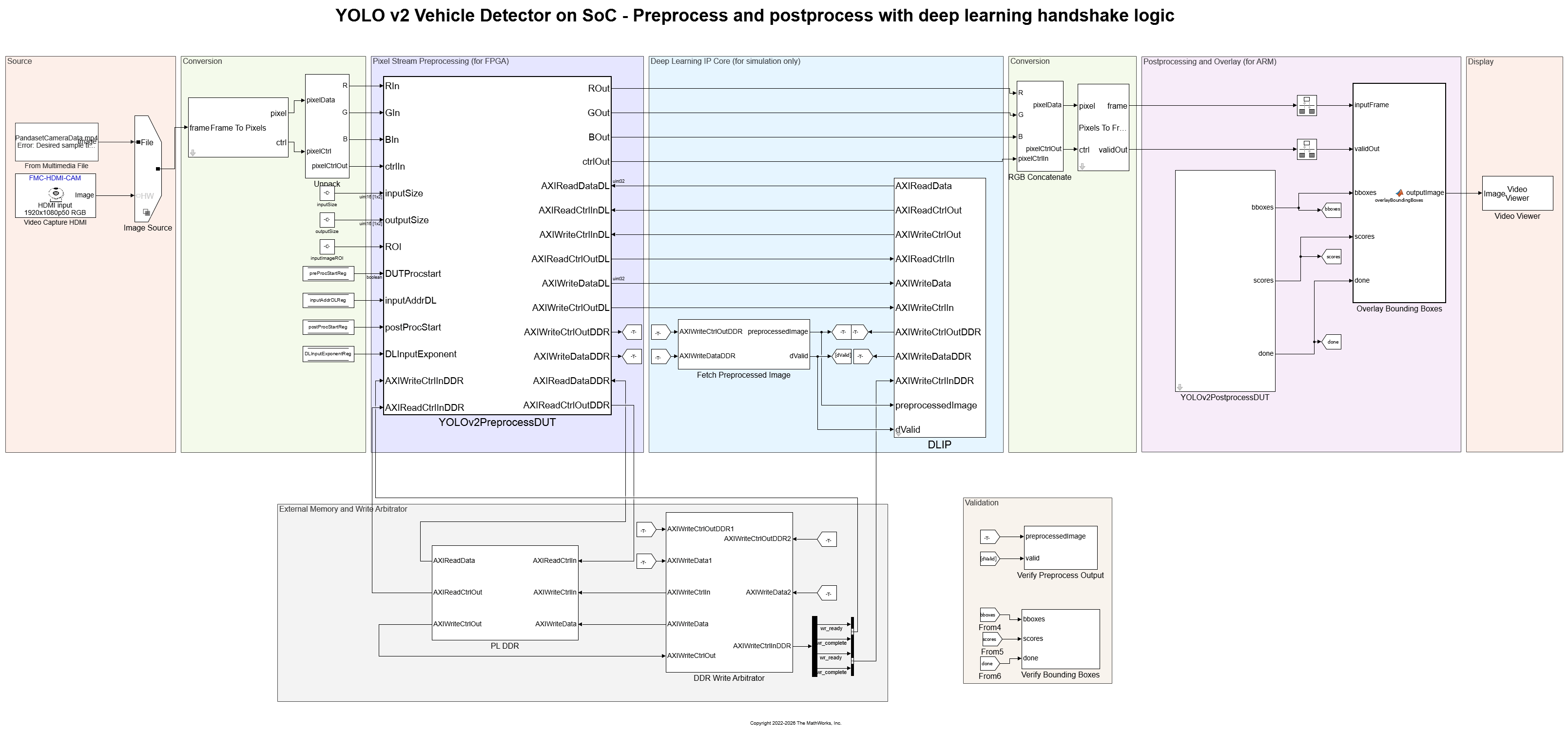Open the Video Capture HDMI camera block

coord(56,195)
